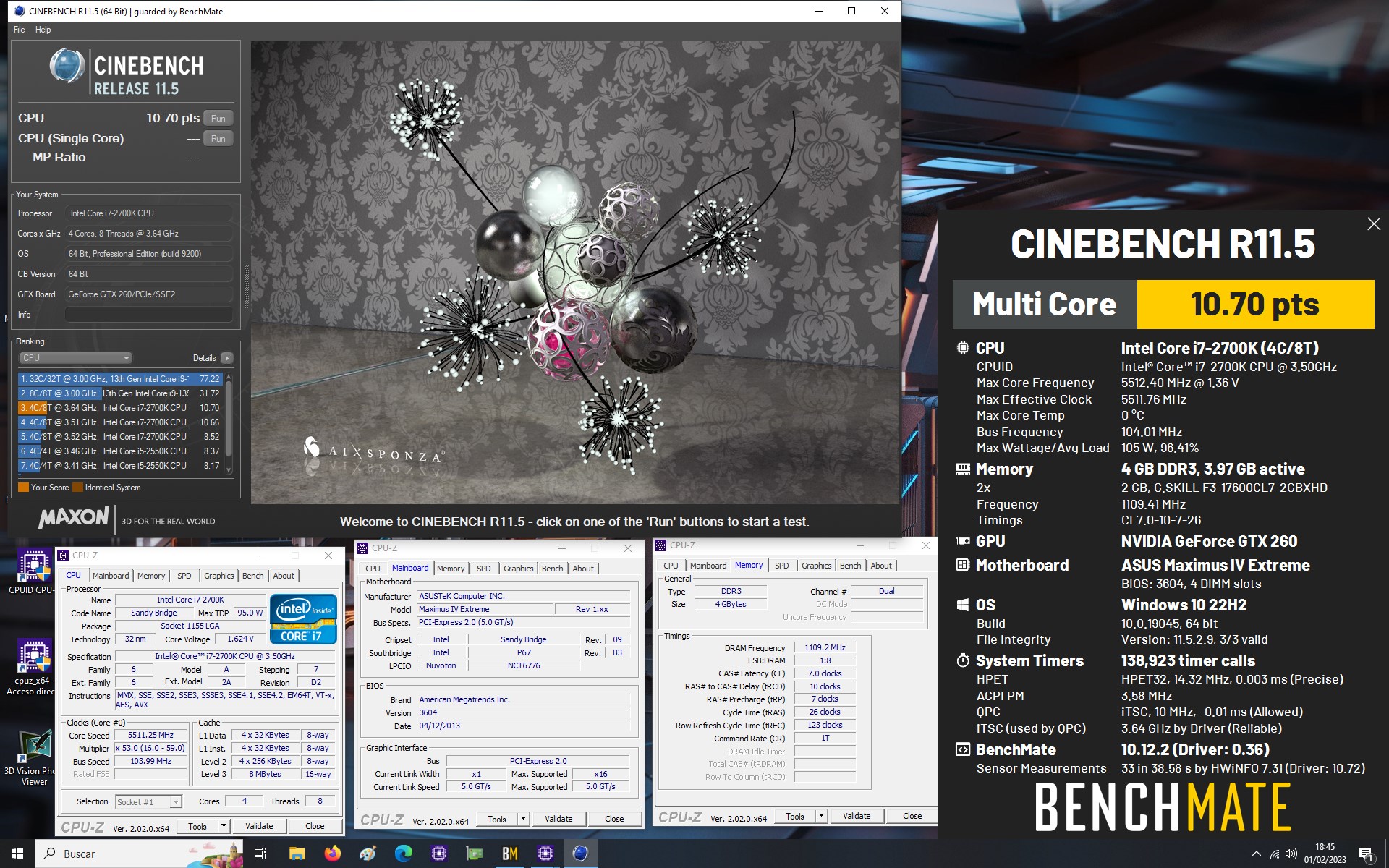
Task: Run the CPU (Single Core) test
Action: (218, 138)
